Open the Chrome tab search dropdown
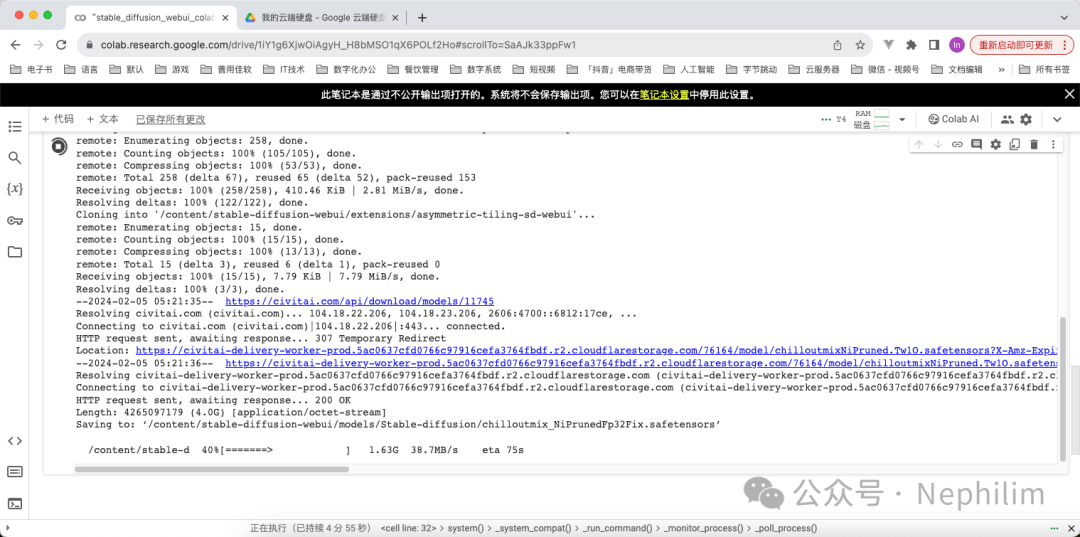Screen dimensions: 1080x537 1065,17
